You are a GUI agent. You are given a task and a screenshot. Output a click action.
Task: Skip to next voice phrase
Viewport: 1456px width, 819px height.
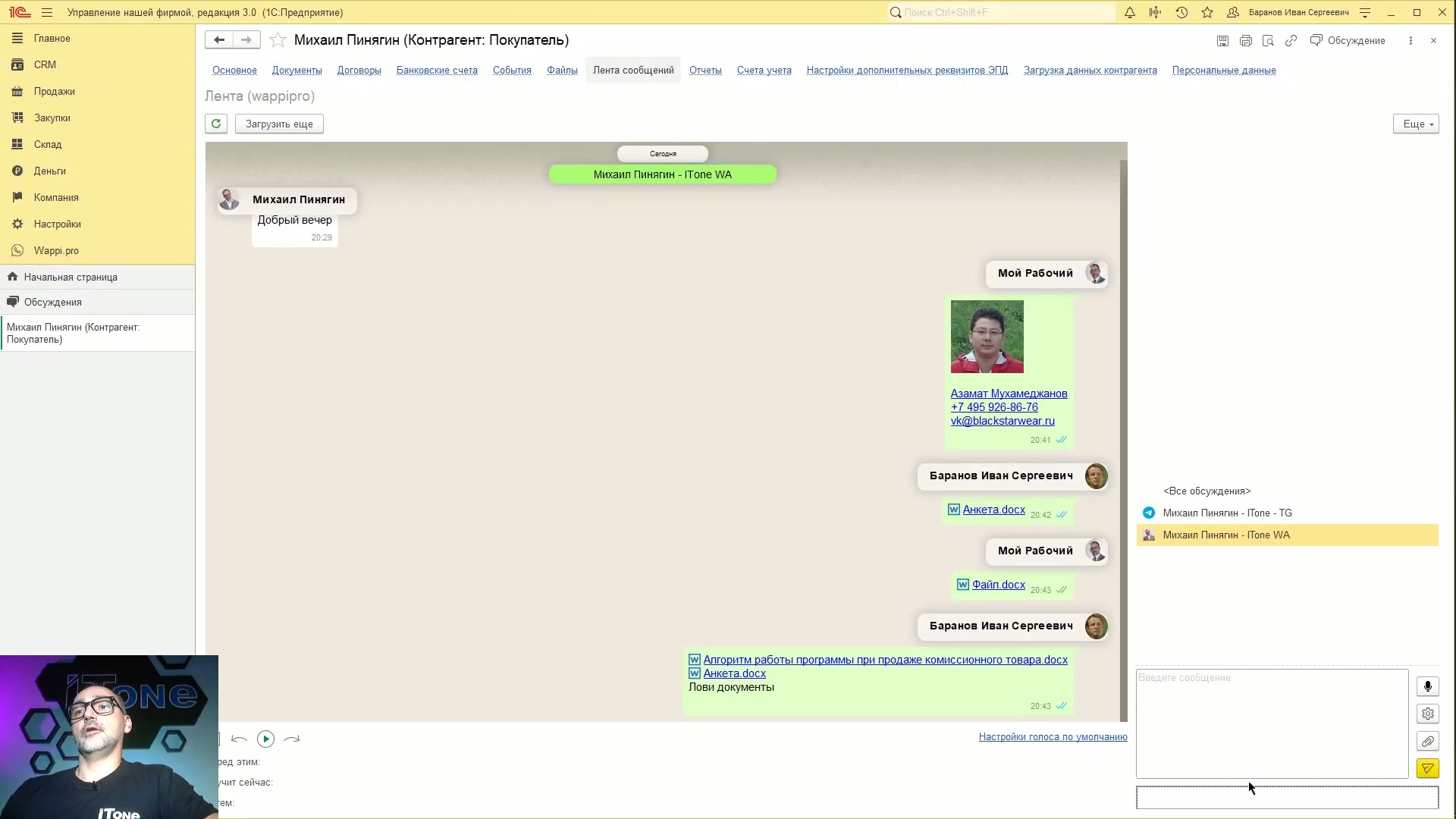tap(292, 739)
